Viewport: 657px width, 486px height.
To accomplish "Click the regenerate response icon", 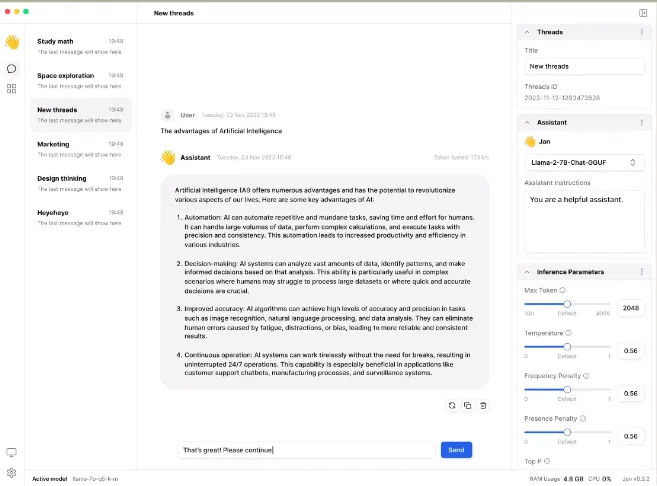I will (x=452, y=406).
